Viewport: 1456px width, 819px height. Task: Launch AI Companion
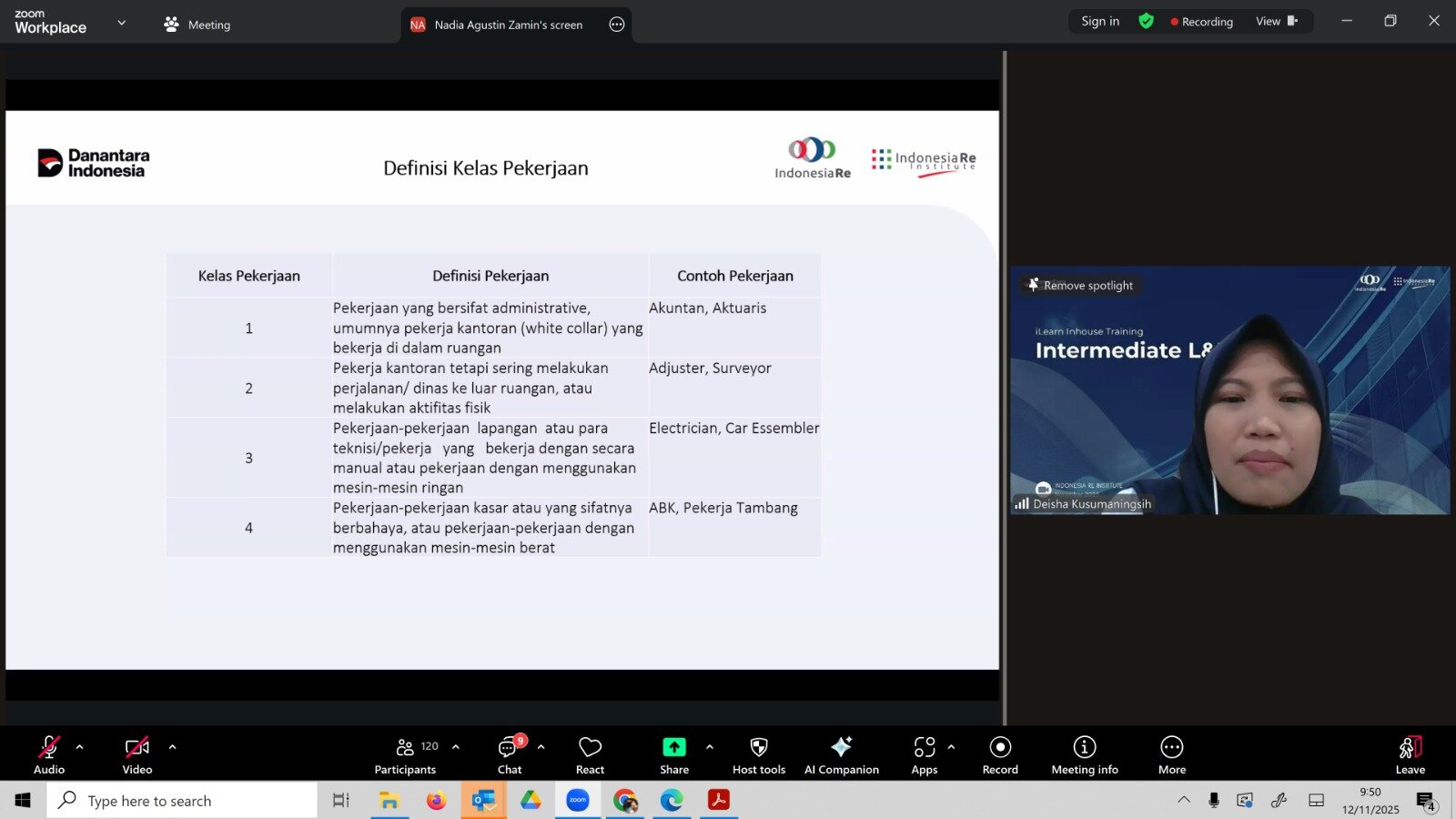tap(841, 755)
